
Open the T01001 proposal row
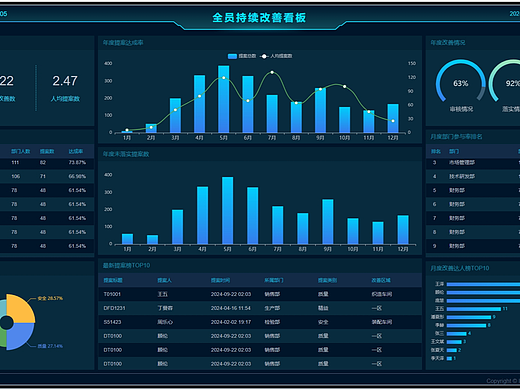click(260, 294)
